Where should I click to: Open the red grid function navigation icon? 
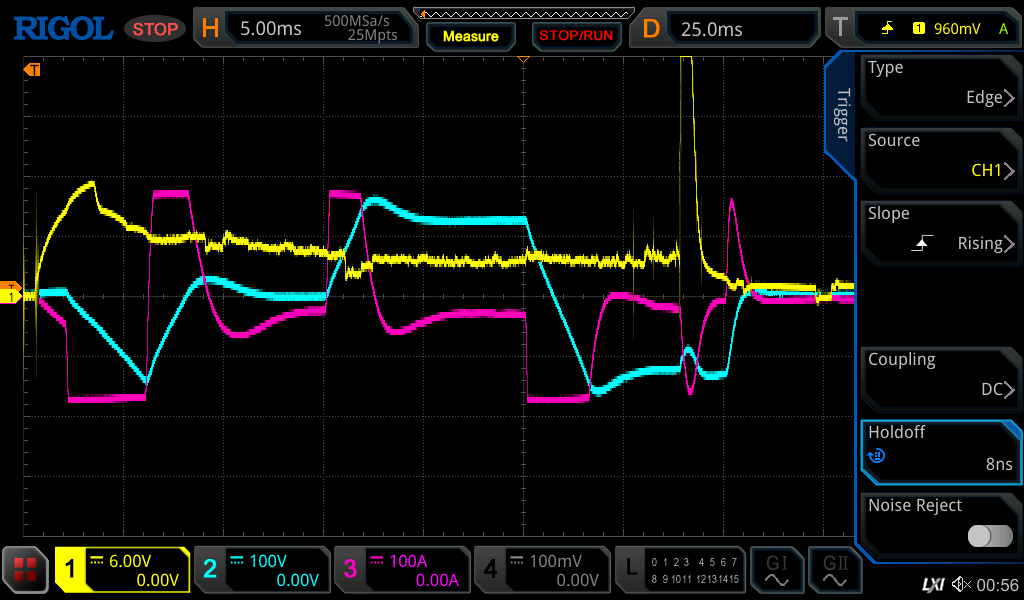(26, 570)
